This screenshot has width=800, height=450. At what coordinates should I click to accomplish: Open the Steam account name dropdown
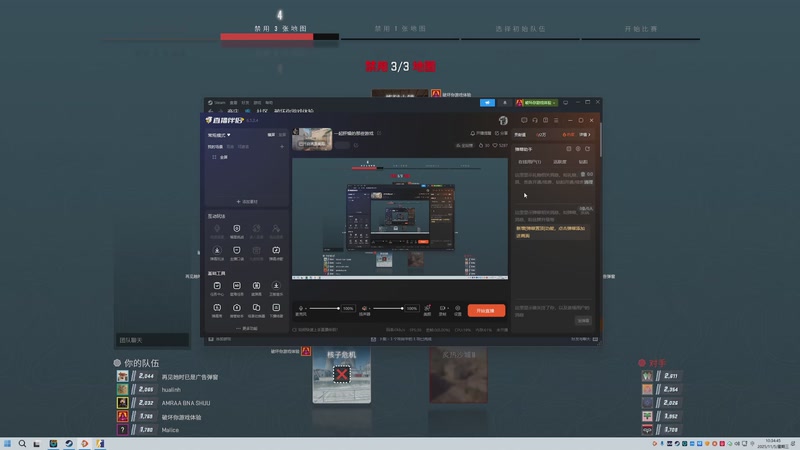[x=537, y=103]
